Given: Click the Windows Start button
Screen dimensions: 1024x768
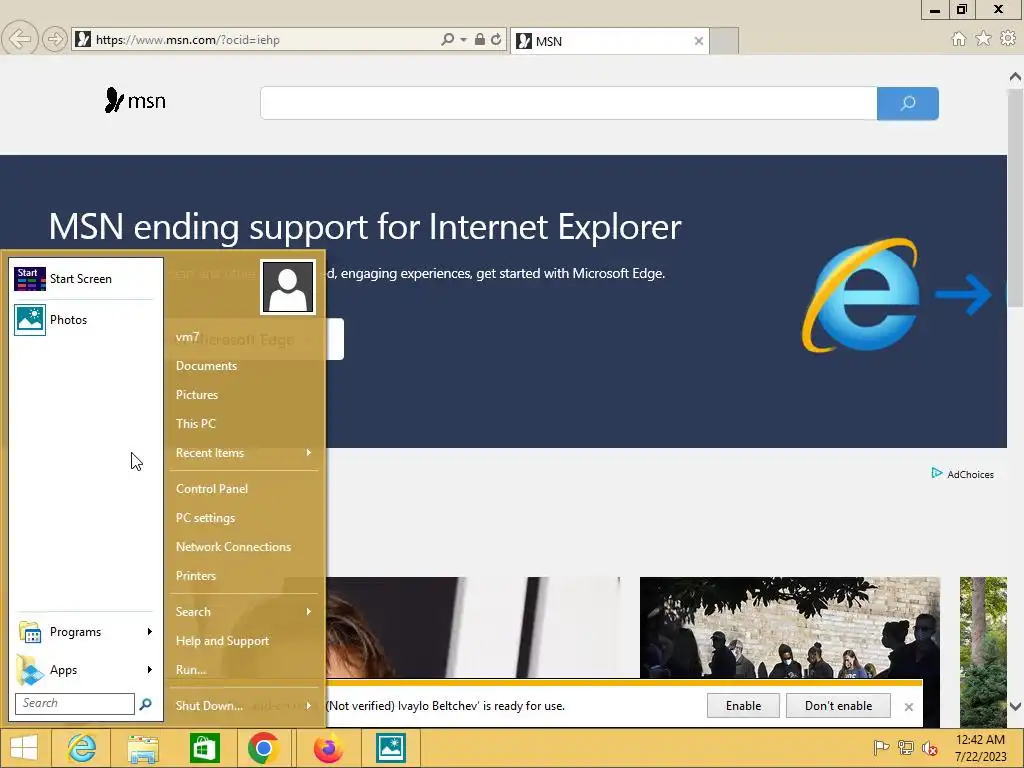Looking at the screenshot, I should point(24,748).
